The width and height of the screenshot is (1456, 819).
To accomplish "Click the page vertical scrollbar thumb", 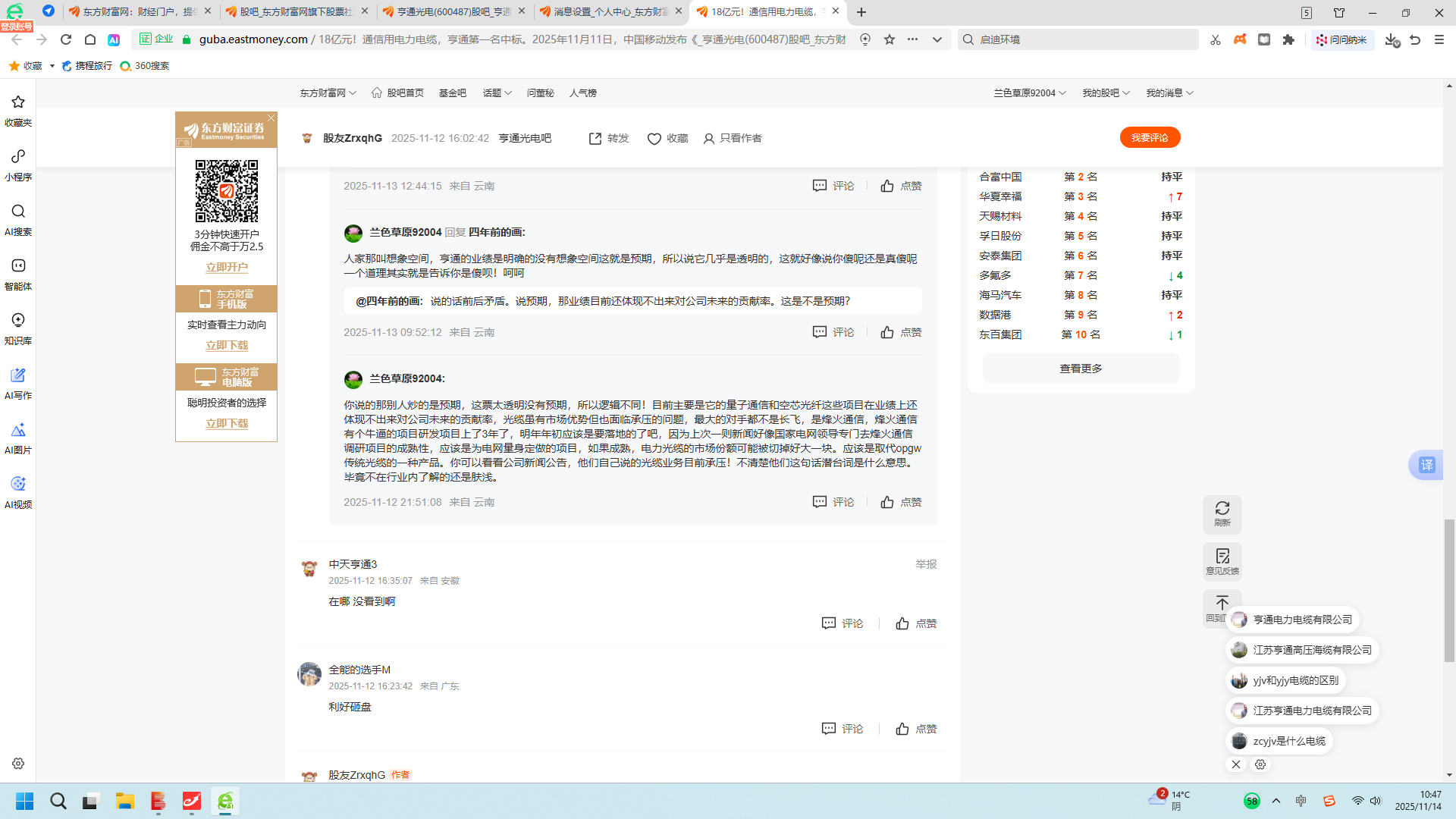I will pos(1449,591).
